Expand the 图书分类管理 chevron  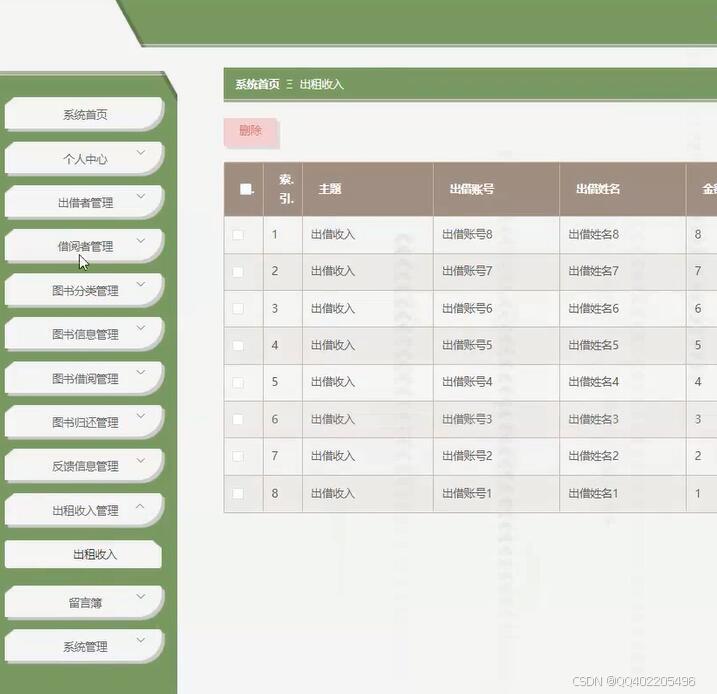pyautogui.click(x=141, y=284)
